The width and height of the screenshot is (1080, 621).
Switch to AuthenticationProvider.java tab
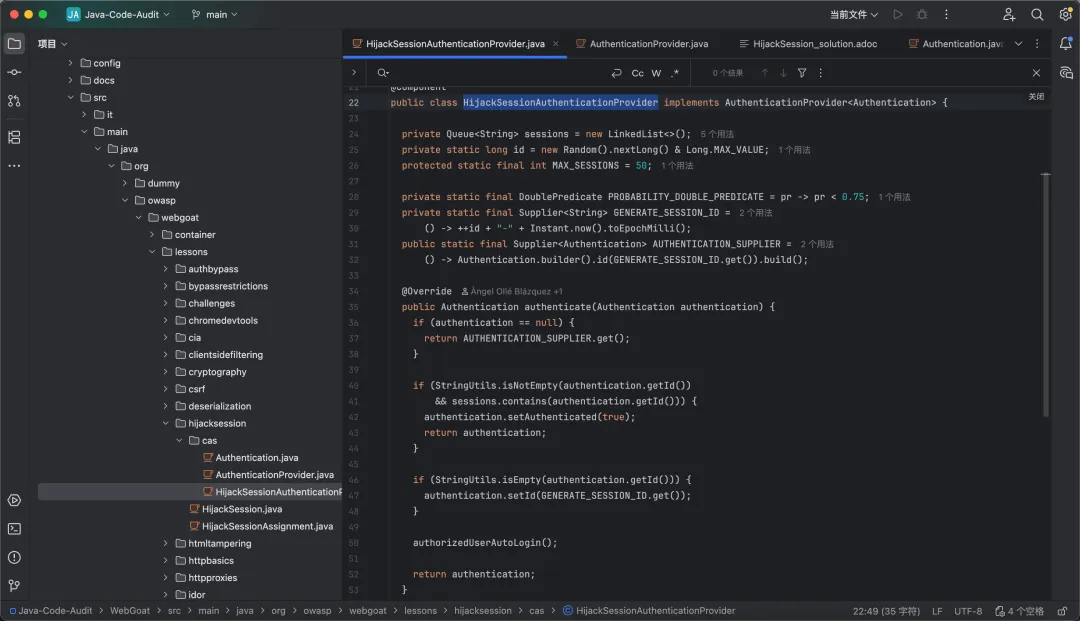(641, 43)
